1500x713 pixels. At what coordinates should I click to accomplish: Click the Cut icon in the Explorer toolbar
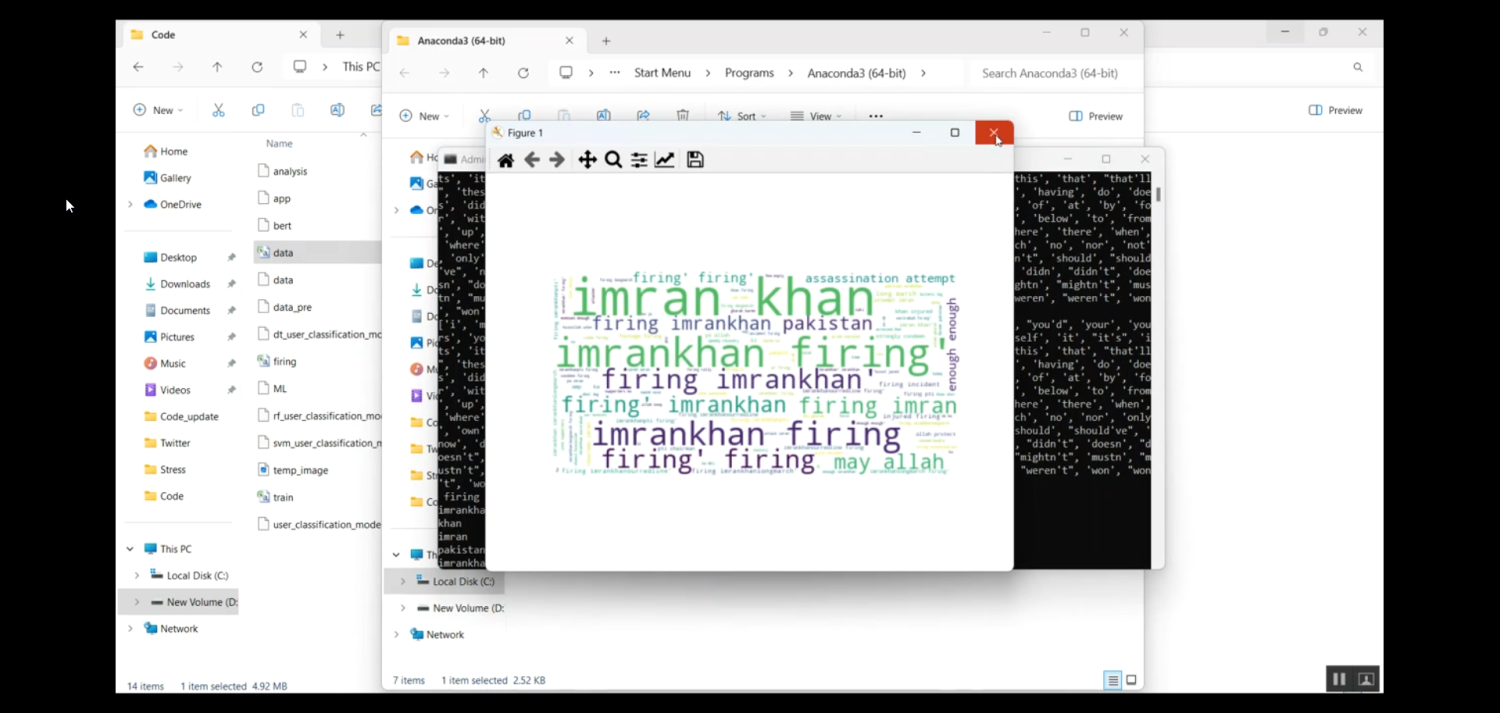[x=484, y=115]
